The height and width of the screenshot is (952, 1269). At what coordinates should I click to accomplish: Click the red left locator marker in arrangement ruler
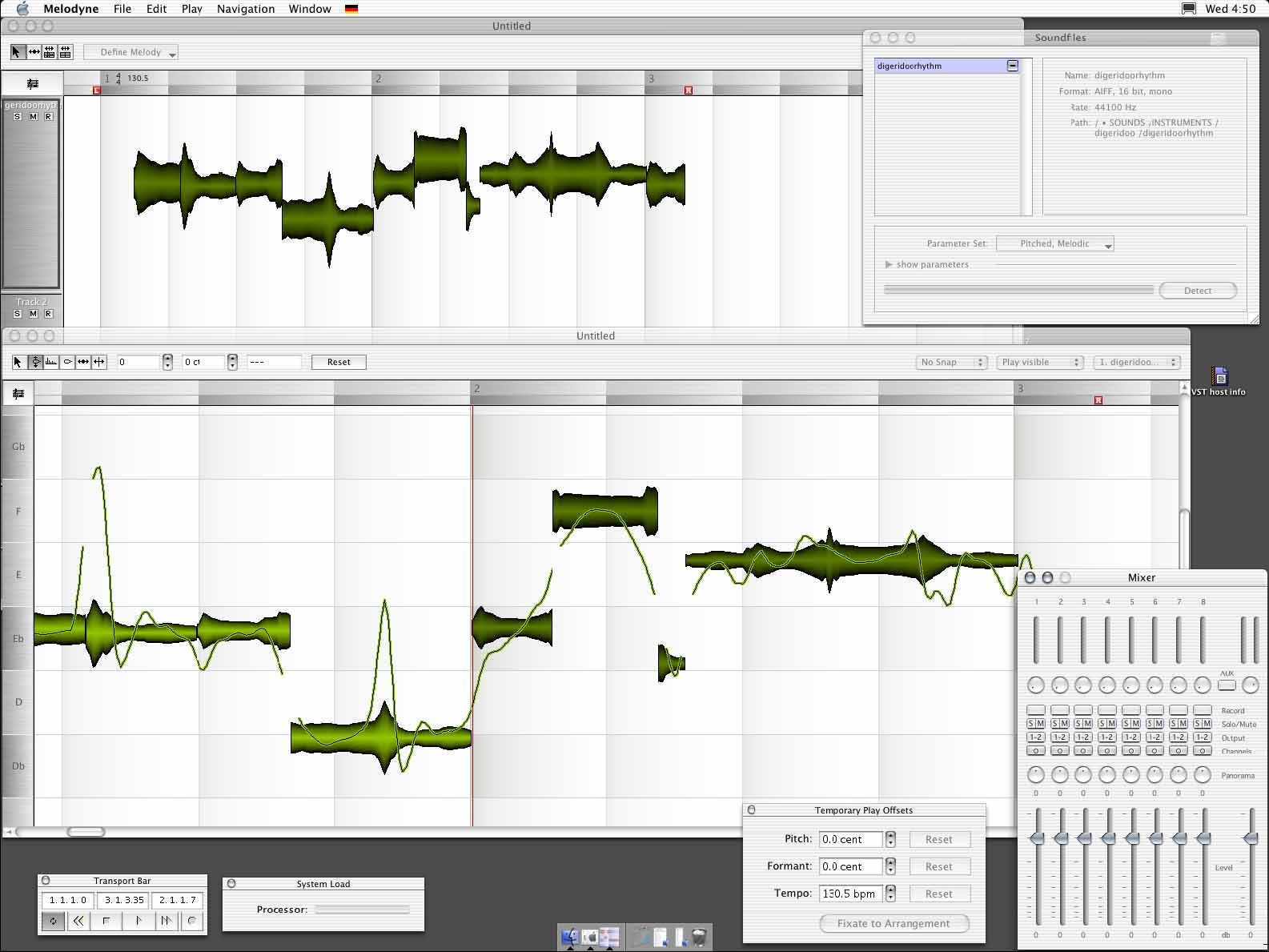tap(97, 90)
